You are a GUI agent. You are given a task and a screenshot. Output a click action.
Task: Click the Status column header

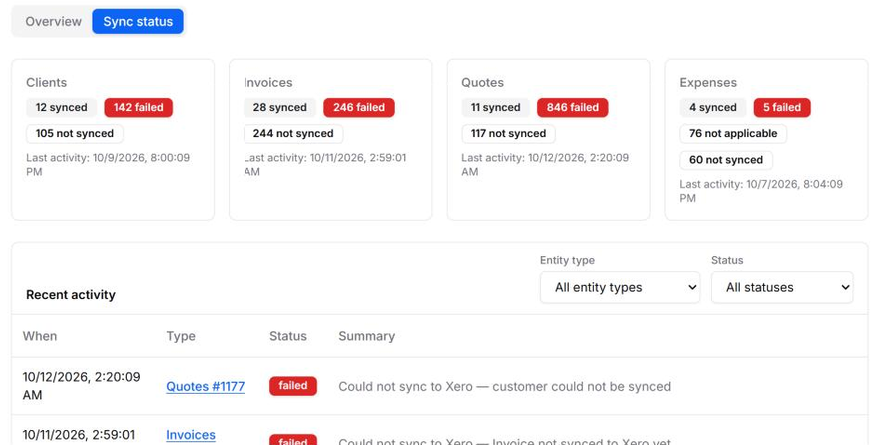[287, 336]
